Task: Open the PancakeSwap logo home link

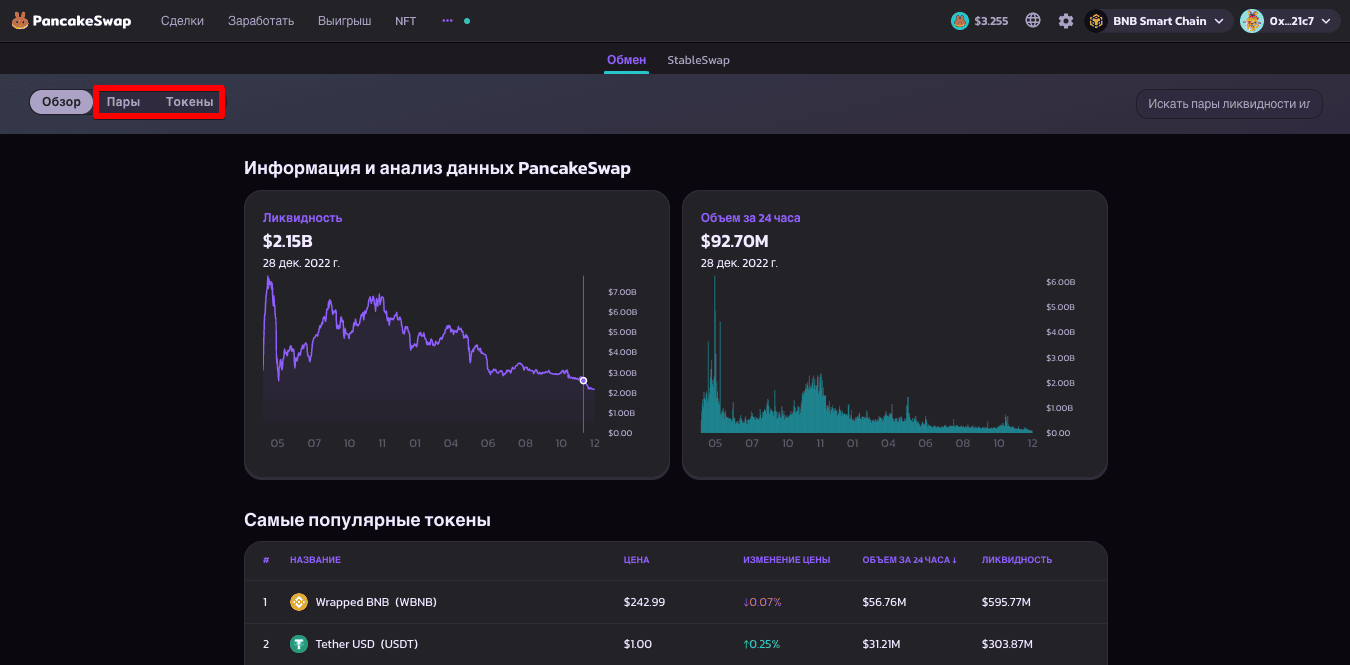Action: click(71, 20)
